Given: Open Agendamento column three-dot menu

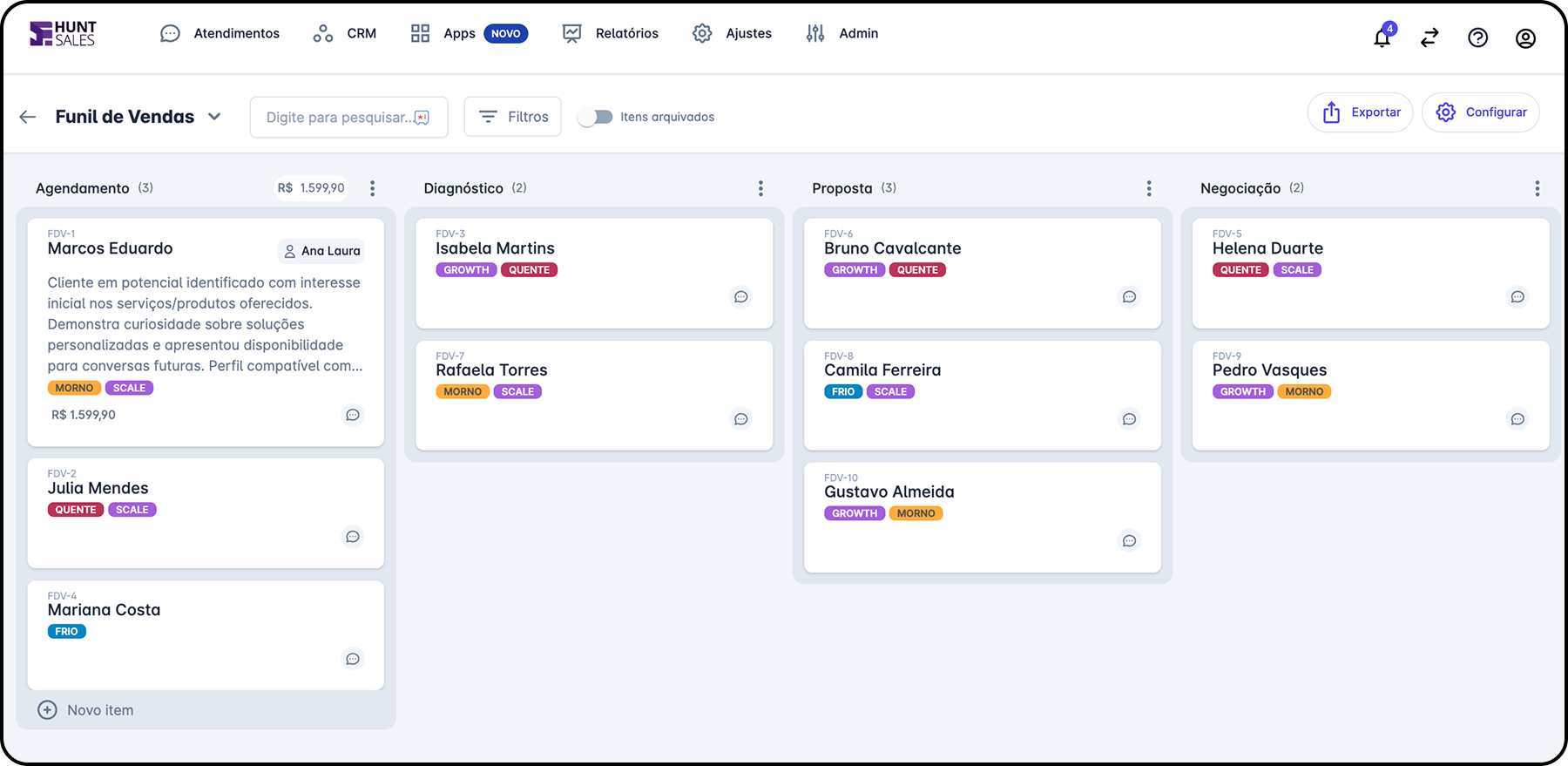Looking at the screenshot, I should pos(373,188).
